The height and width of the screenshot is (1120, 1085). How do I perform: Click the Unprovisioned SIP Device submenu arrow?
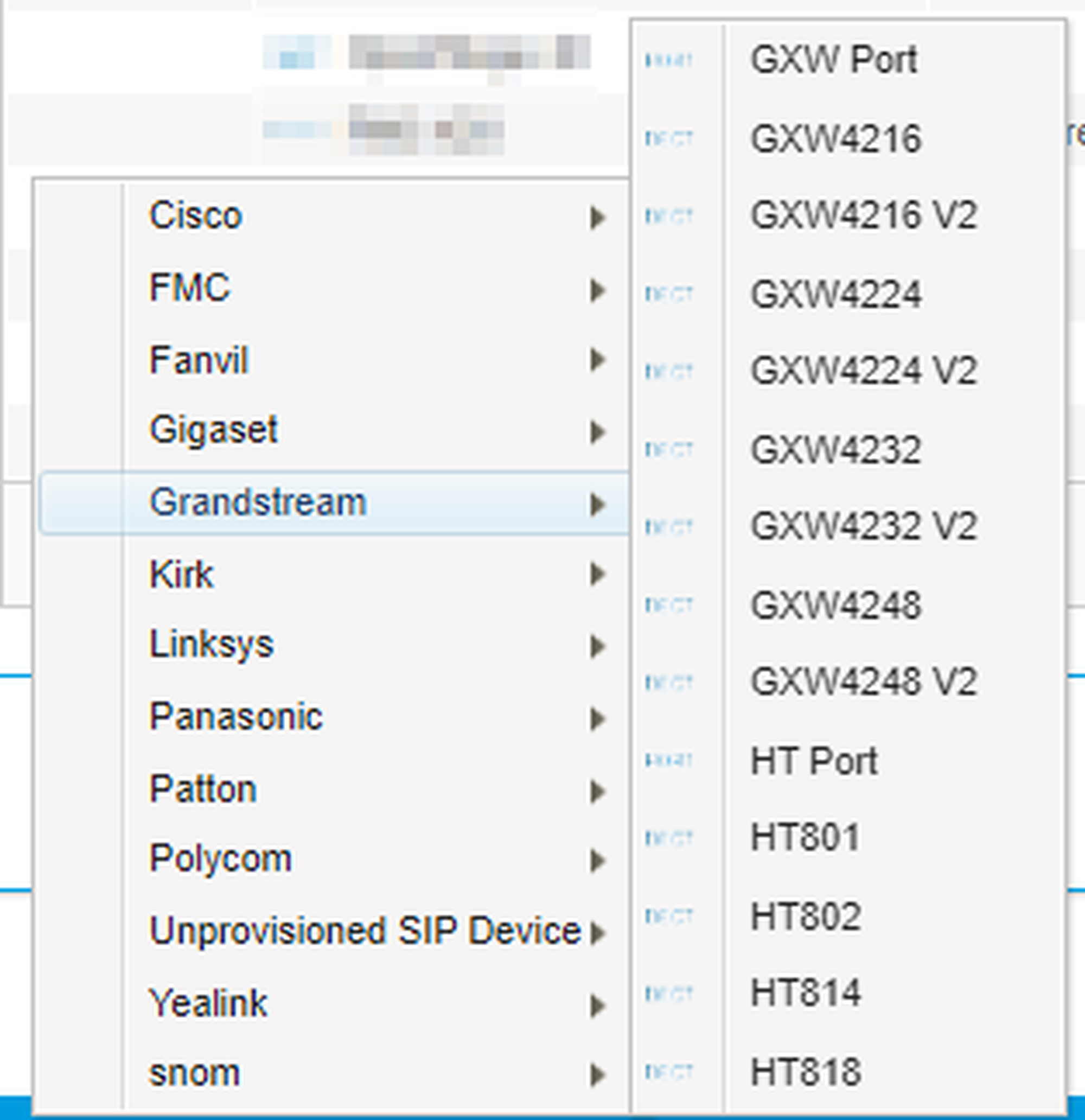coord(597,933)
